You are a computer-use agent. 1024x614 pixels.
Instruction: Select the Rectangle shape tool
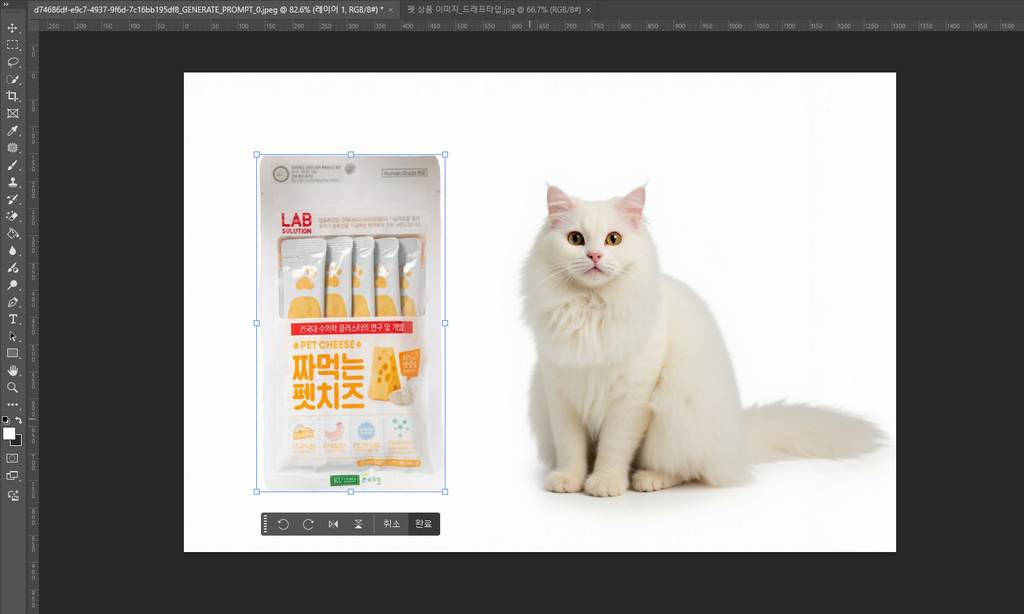click(12, 353)
